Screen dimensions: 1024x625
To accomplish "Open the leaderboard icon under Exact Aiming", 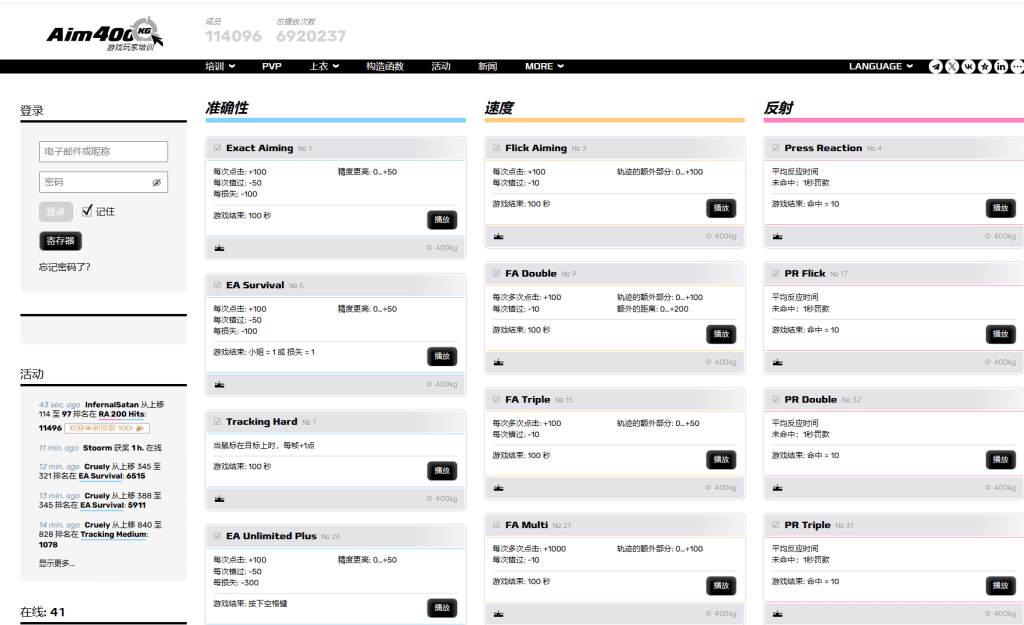I will click(219, 247).
